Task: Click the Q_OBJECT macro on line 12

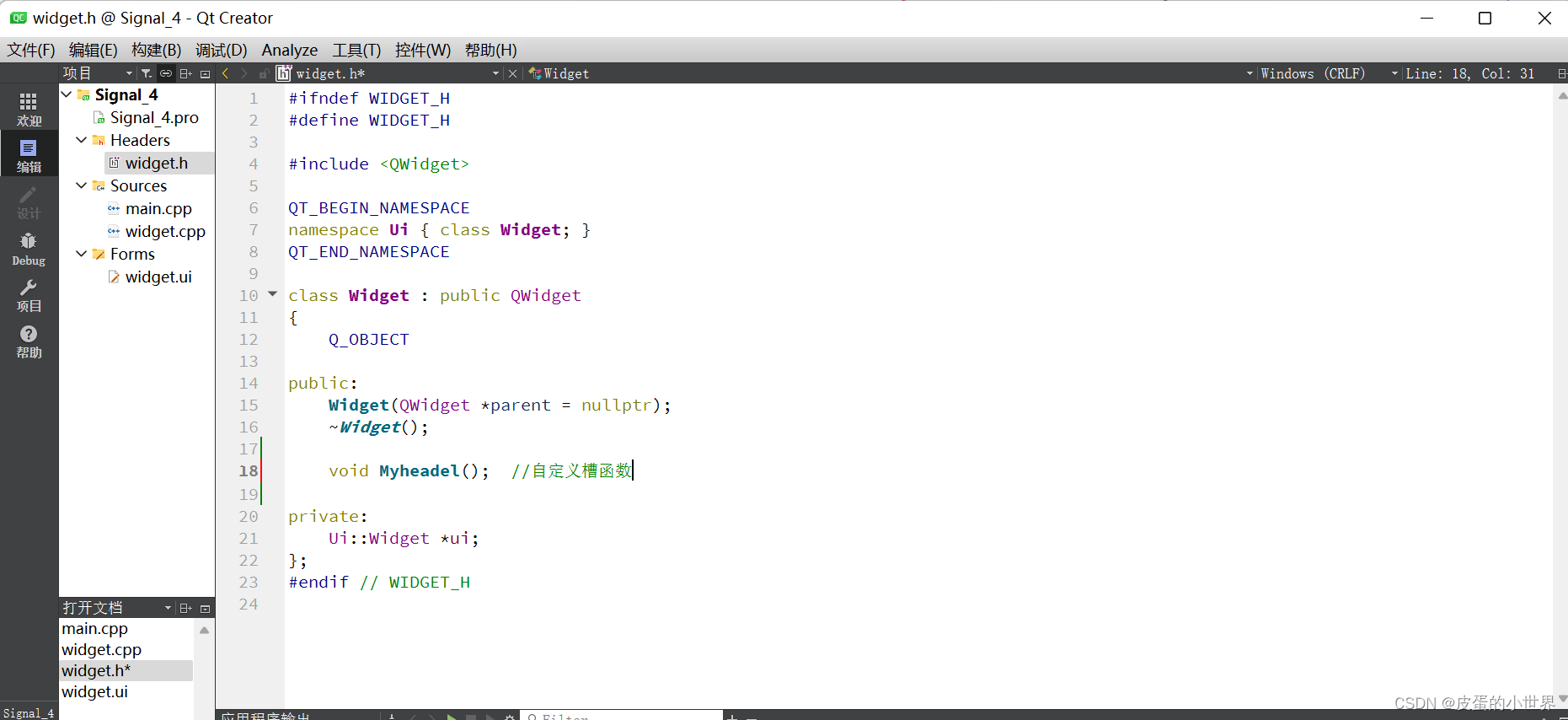Action: [369, 339]
